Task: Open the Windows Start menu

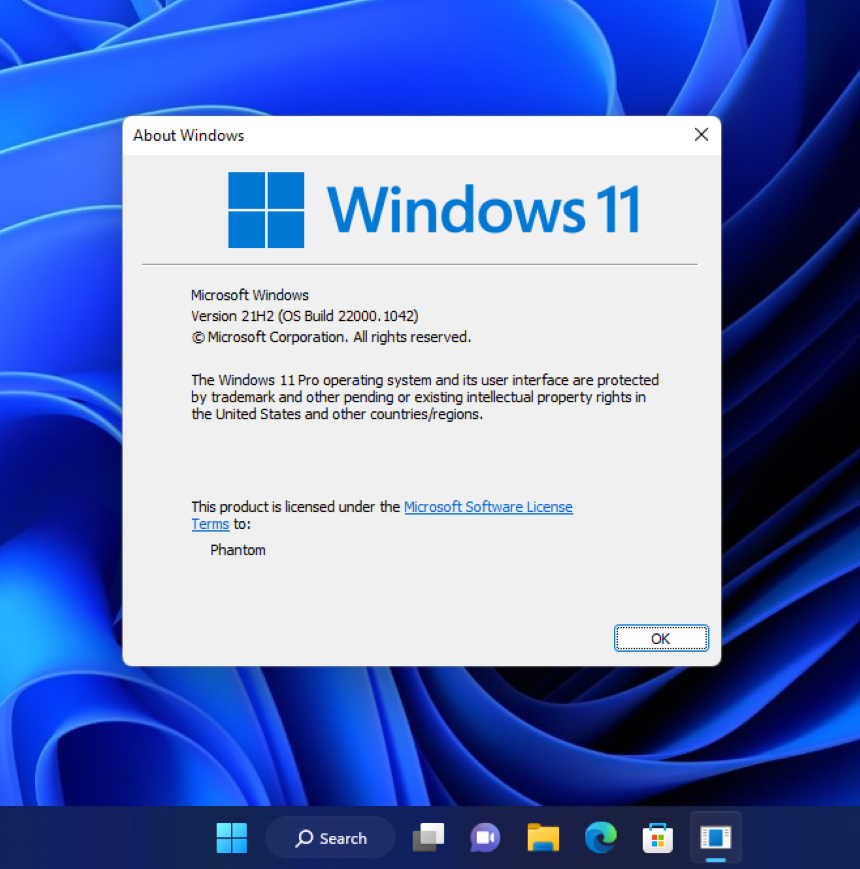Action: point(232,837)
